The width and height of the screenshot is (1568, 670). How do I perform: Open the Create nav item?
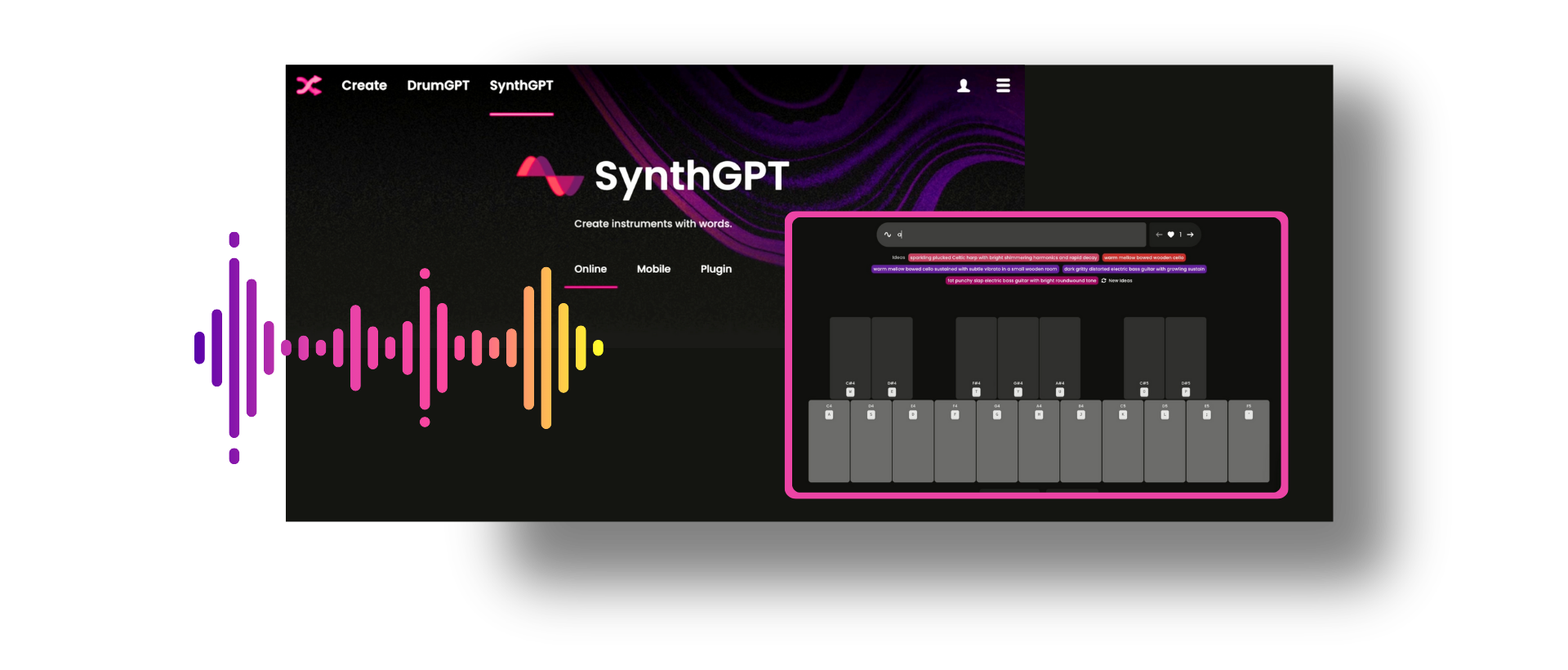[364, 85]
